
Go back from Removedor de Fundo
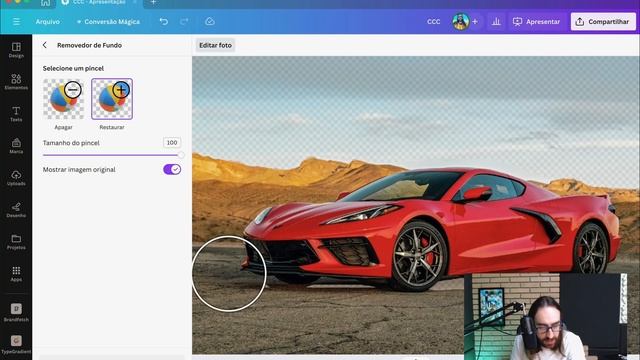click(44, 45)
